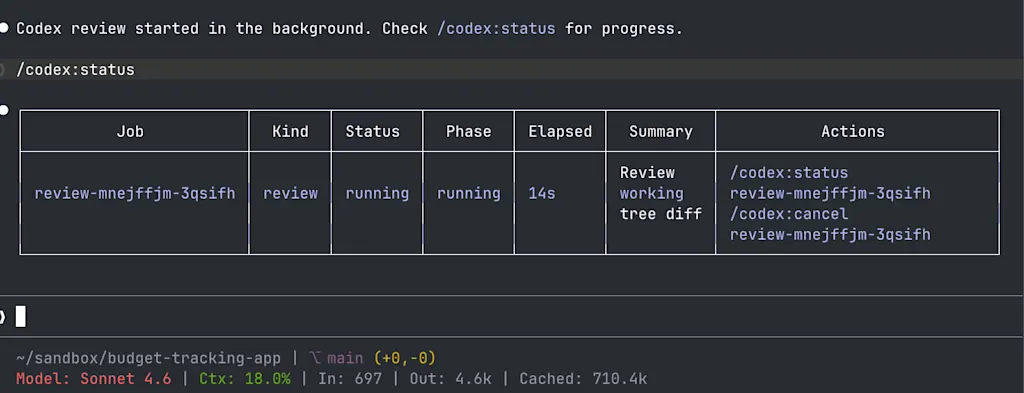Click the Ctx: 18.0% context usage indicator

click(245, 379)
